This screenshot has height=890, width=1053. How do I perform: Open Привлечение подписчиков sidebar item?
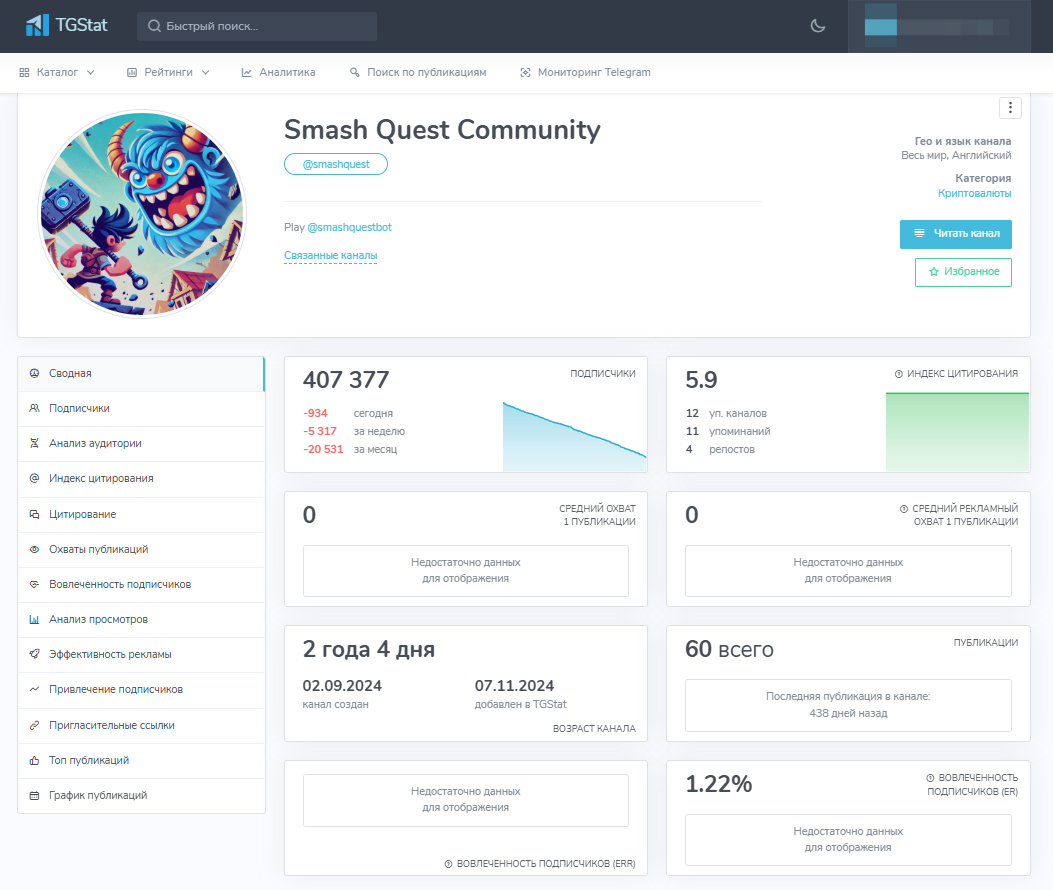tap(141, 689)
